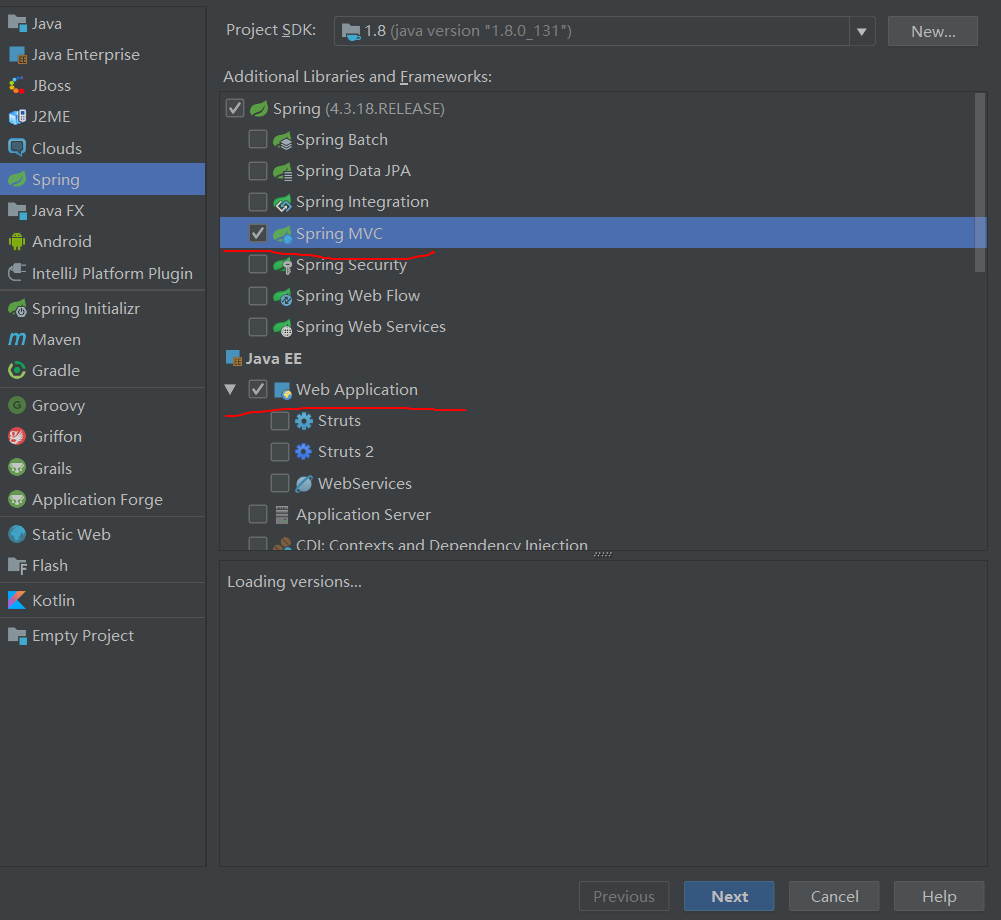Collapse the Web Application tree node
1001x920 pixels.
(230, 389)
